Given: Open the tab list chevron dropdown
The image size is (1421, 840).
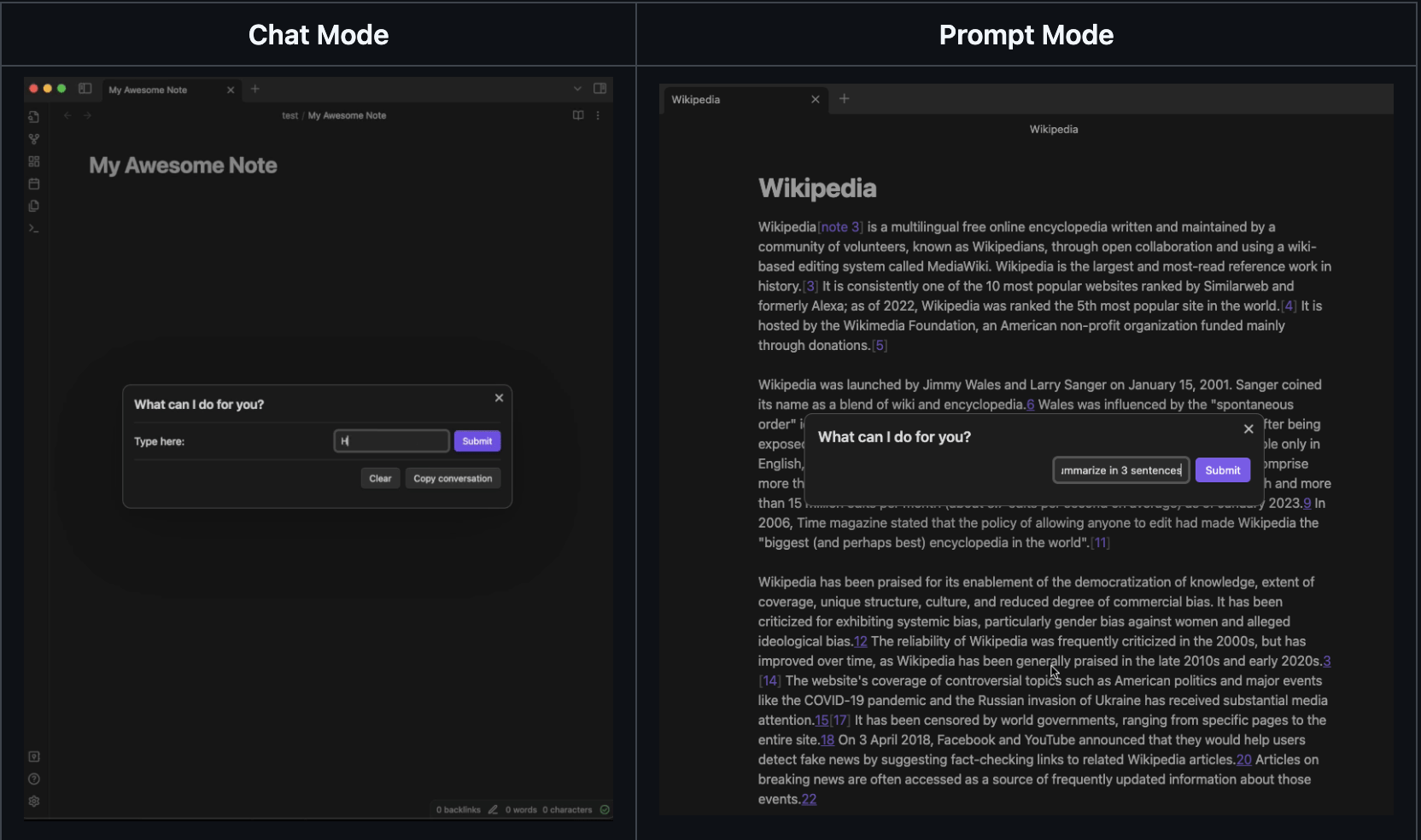Looking at the screenshot, I should pos(578,89).
